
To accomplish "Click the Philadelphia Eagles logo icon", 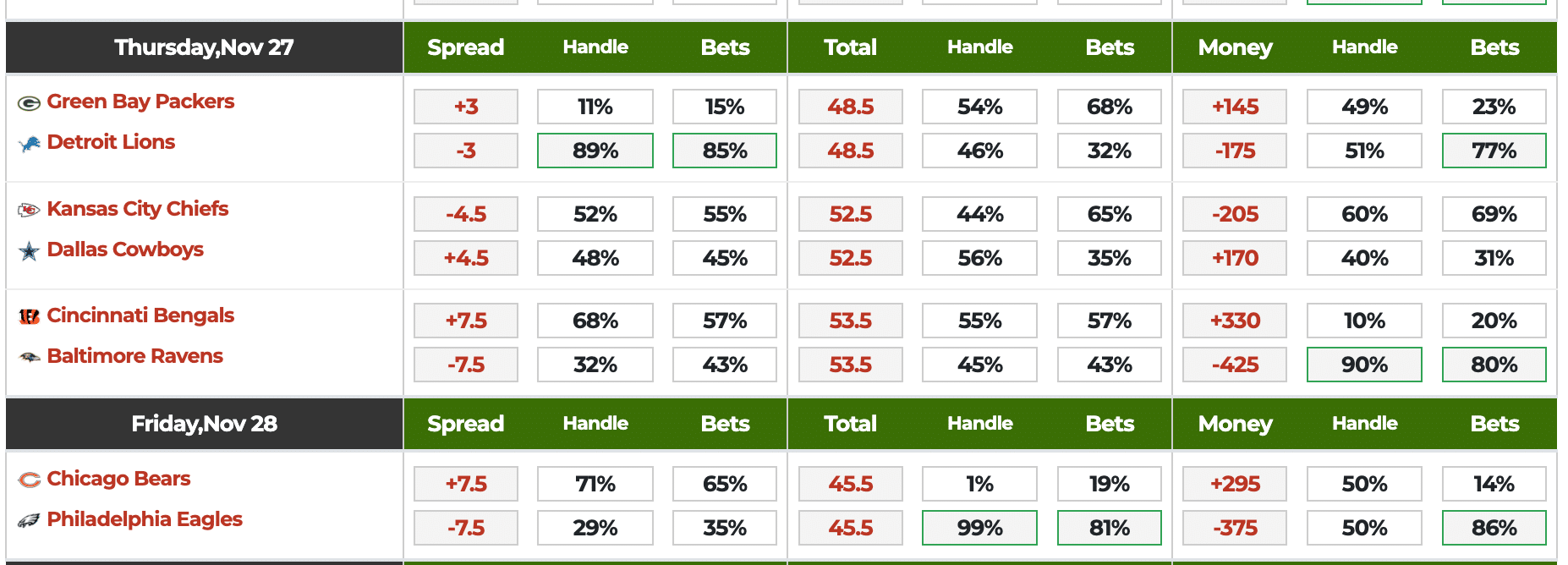I will coord(29,520).
